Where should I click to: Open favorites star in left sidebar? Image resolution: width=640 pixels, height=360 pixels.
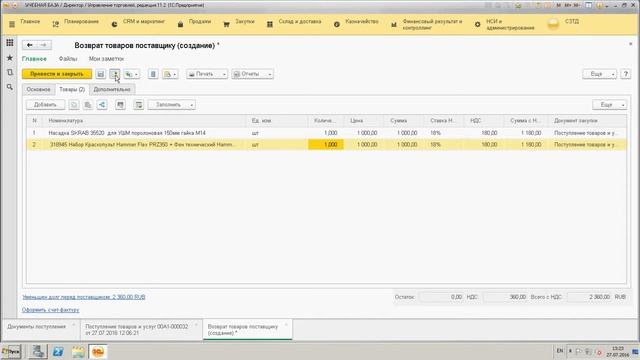(10, 58)
